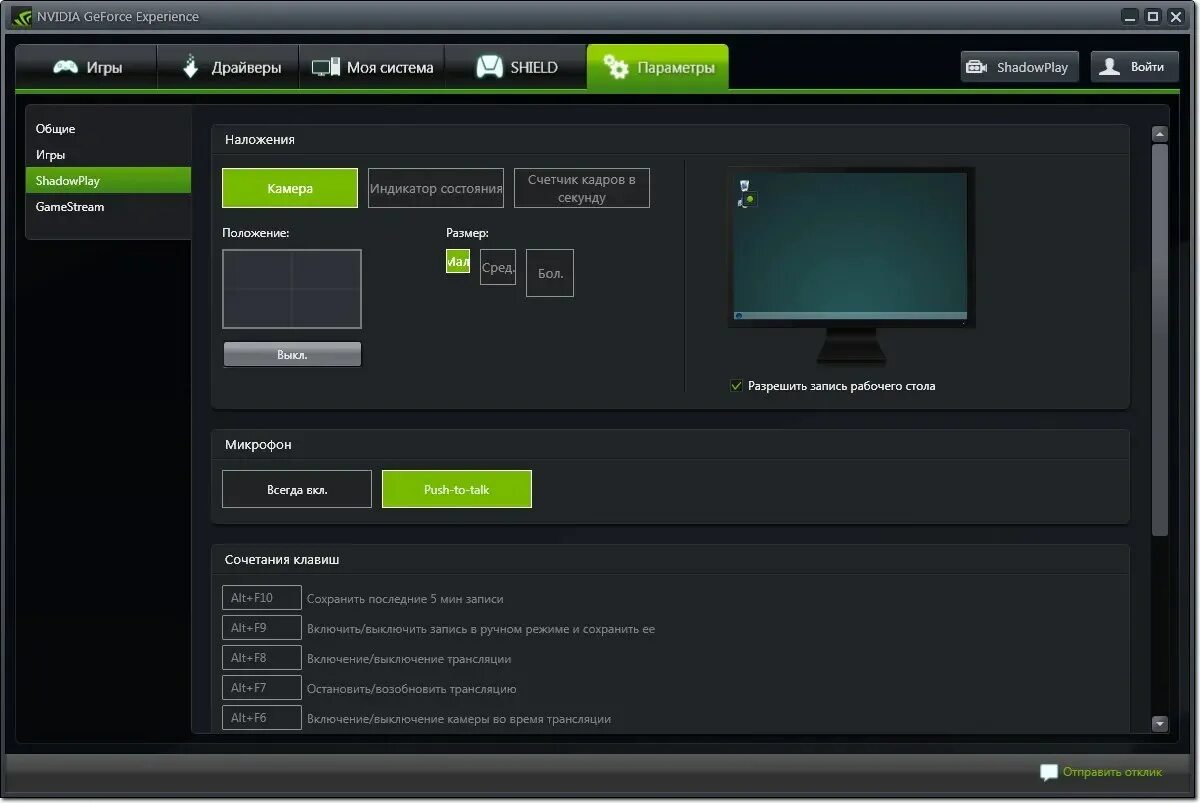Viewport: 1200px width, 803px height.
Task: Click the camera position grid
Action: (x=292, y=289)
